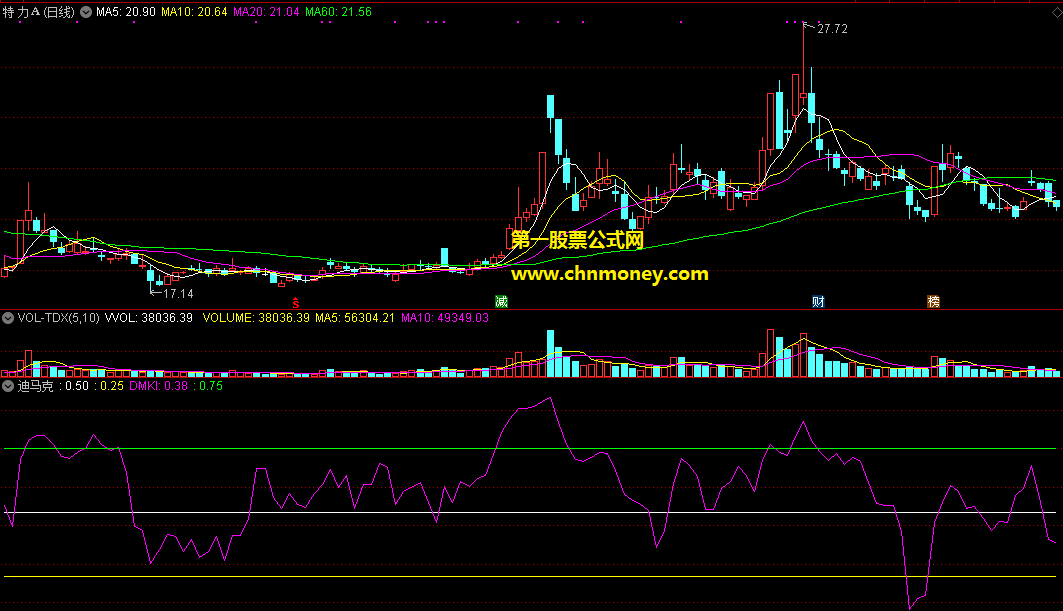The height and width of the screenshot is (611, 1063).
Task: Click the 迪马克 indicator name
Action: 35,386
